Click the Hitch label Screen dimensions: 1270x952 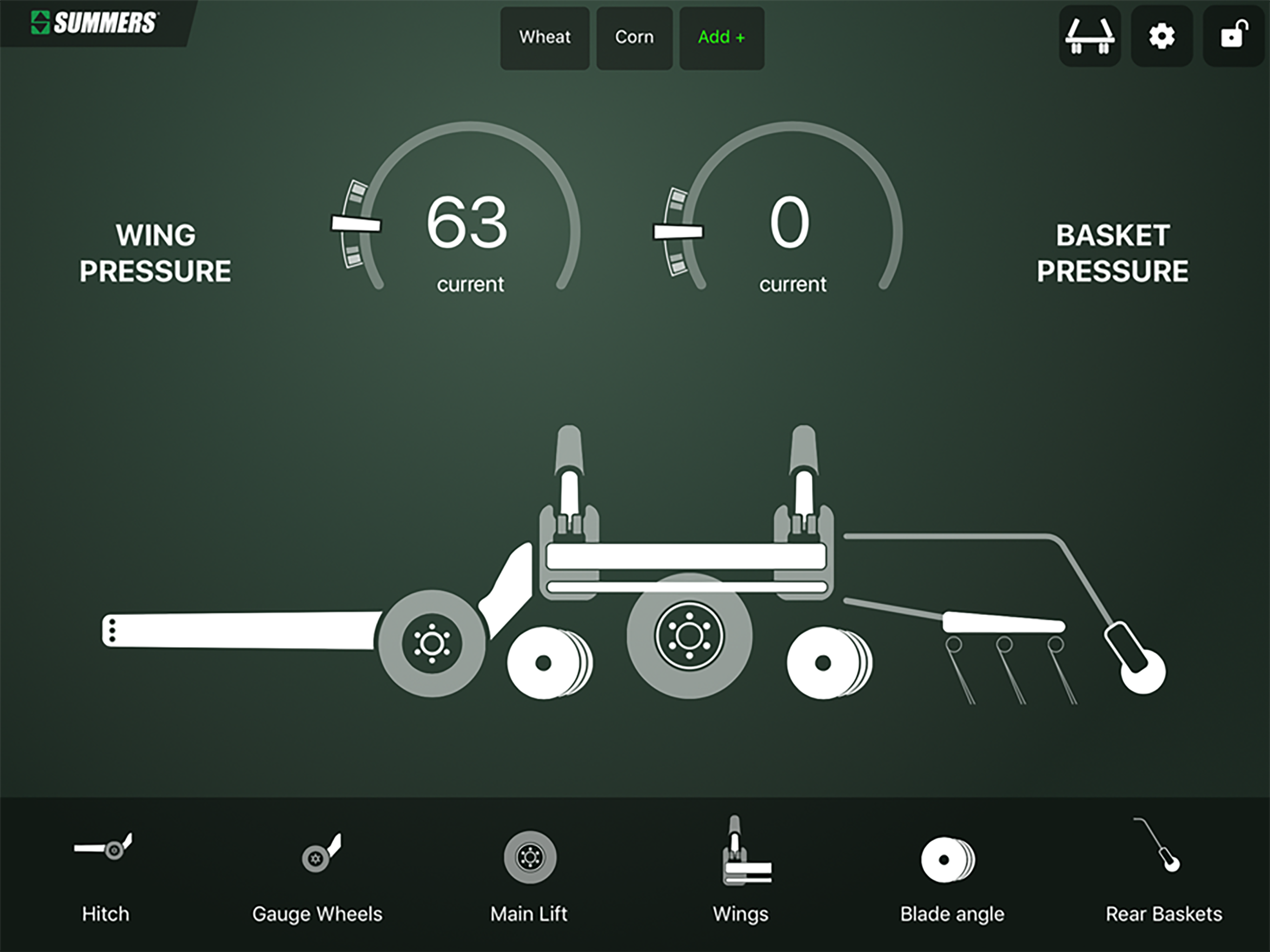(x=106, y=914)
